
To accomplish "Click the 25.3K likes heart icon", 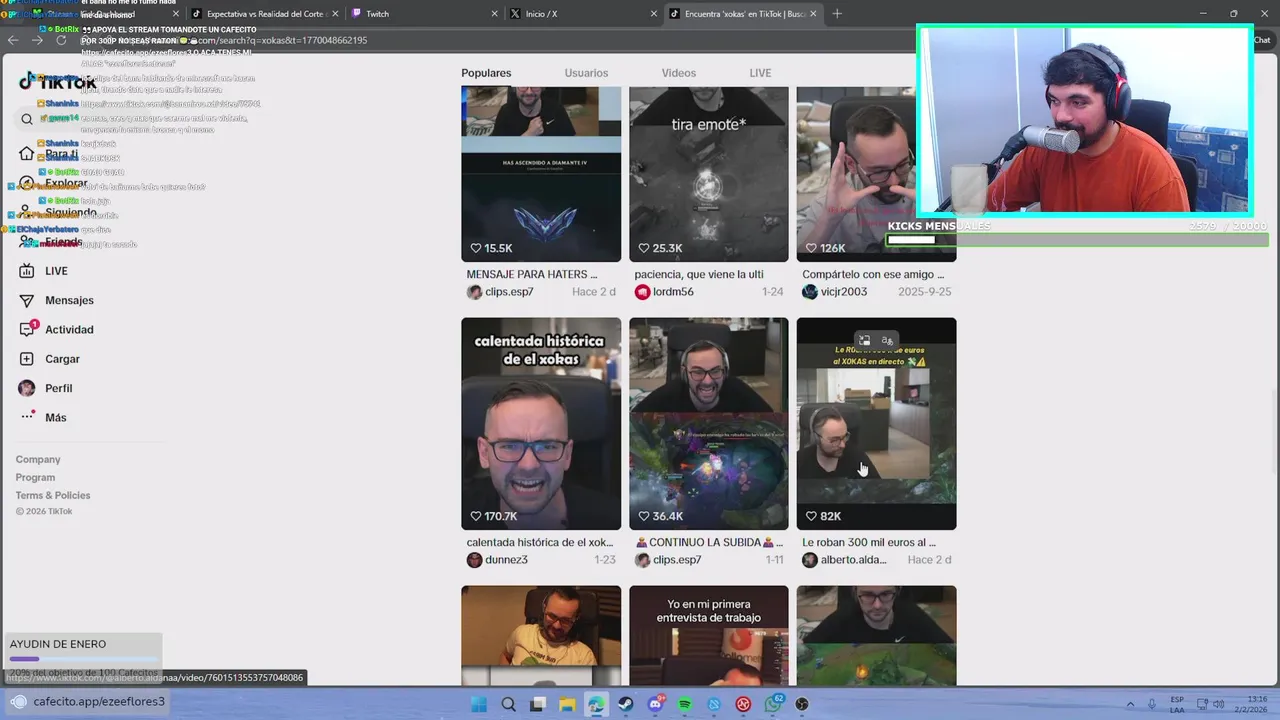I will coord(644,249).
